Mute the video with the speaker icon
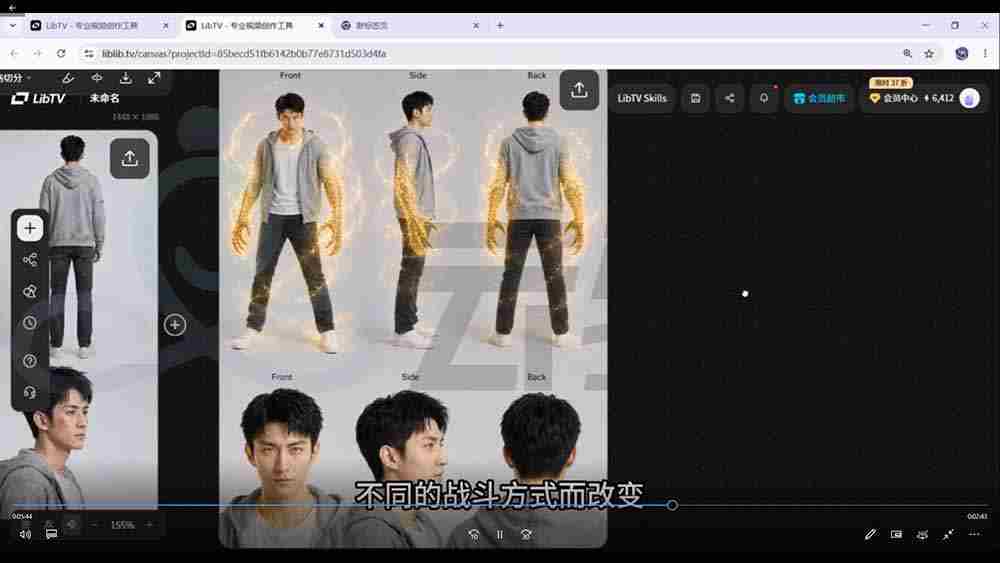This screenshot has height=563, width=1000. pos(25,534)
